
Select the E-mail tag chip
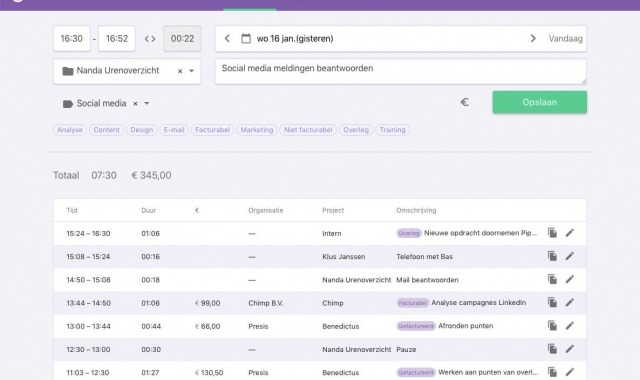(x=174, y=130)
